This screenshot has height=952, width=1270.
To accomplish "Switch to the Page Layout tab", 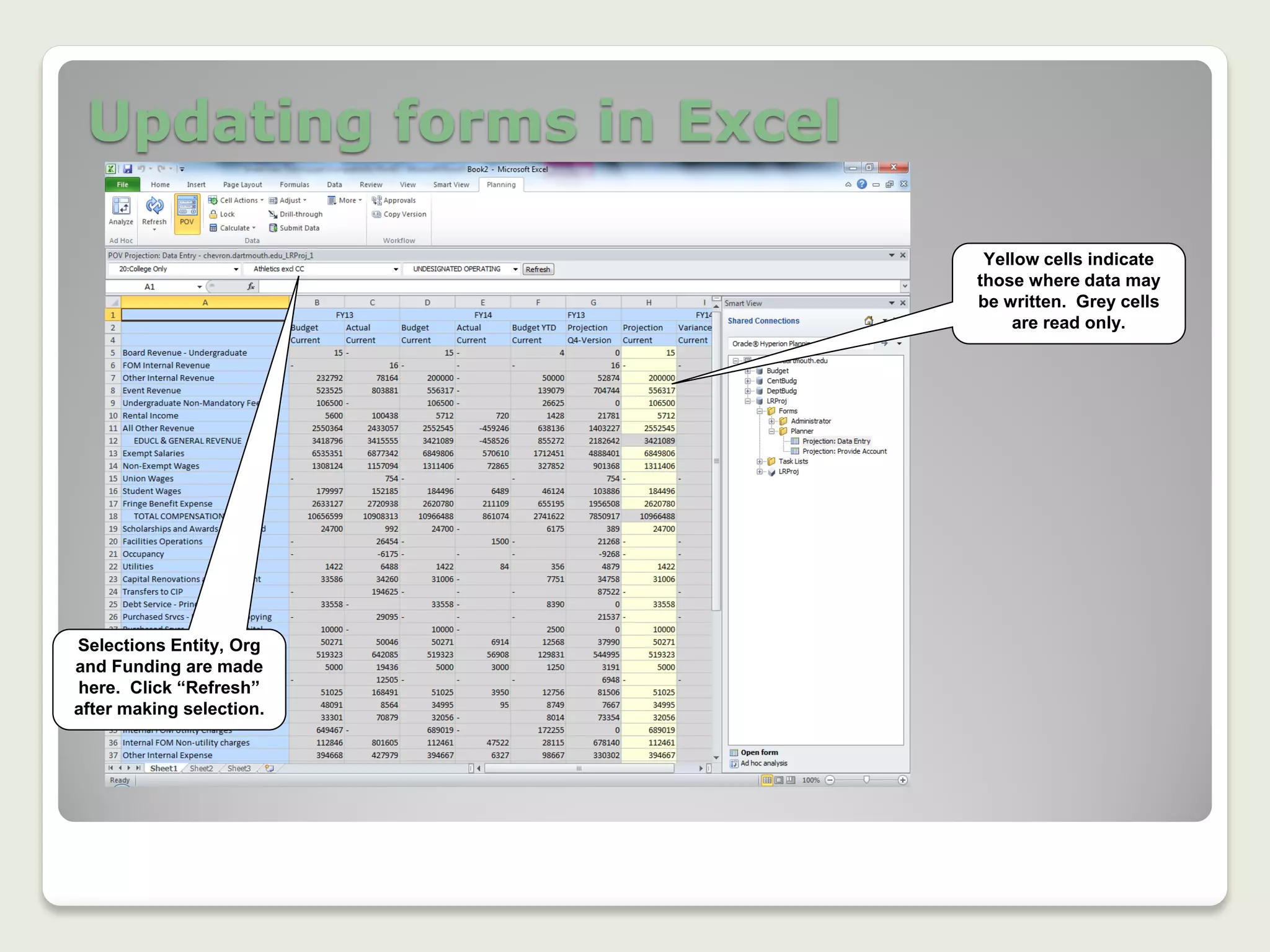I will [242, 185].
